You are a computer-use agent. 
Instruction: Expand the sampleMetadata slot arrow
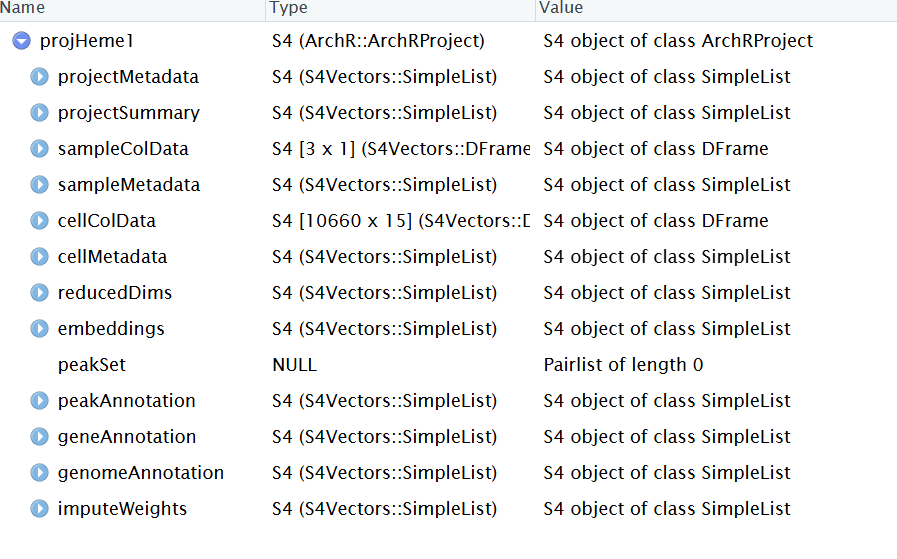39,185
